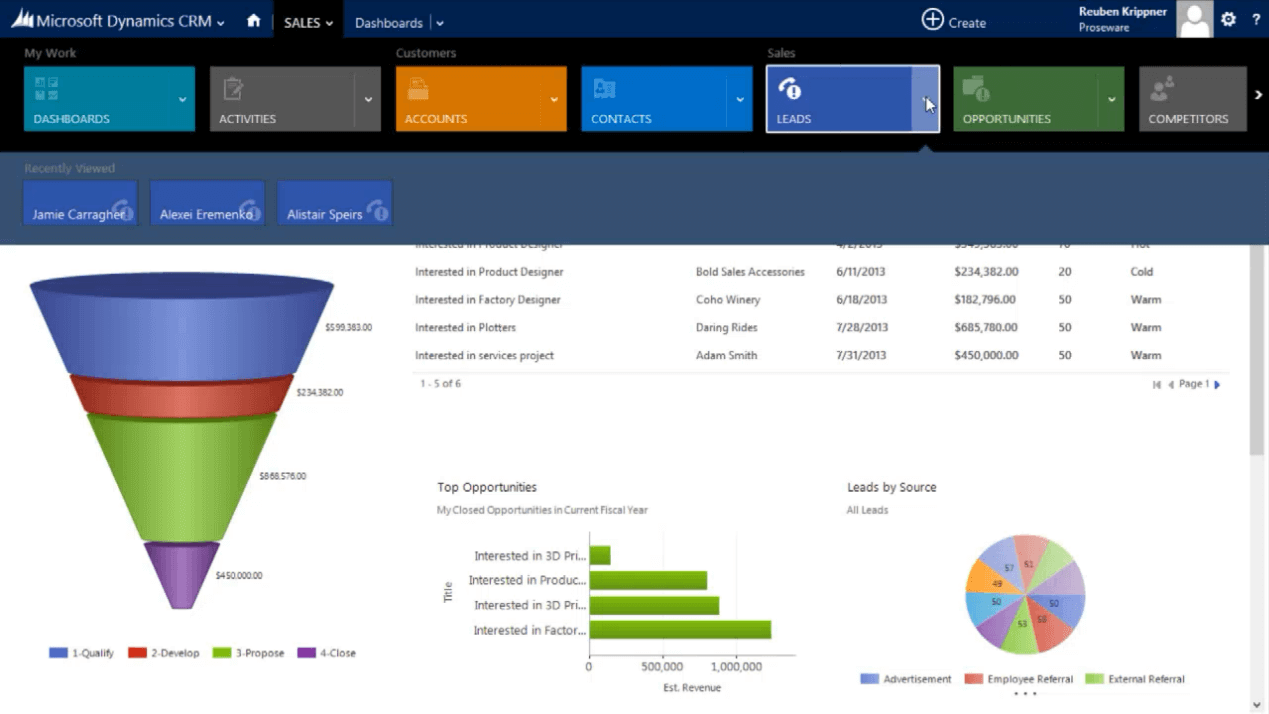The image size is (1269, 714).
Task: Select the Activities tile
Action: point(287,98)
